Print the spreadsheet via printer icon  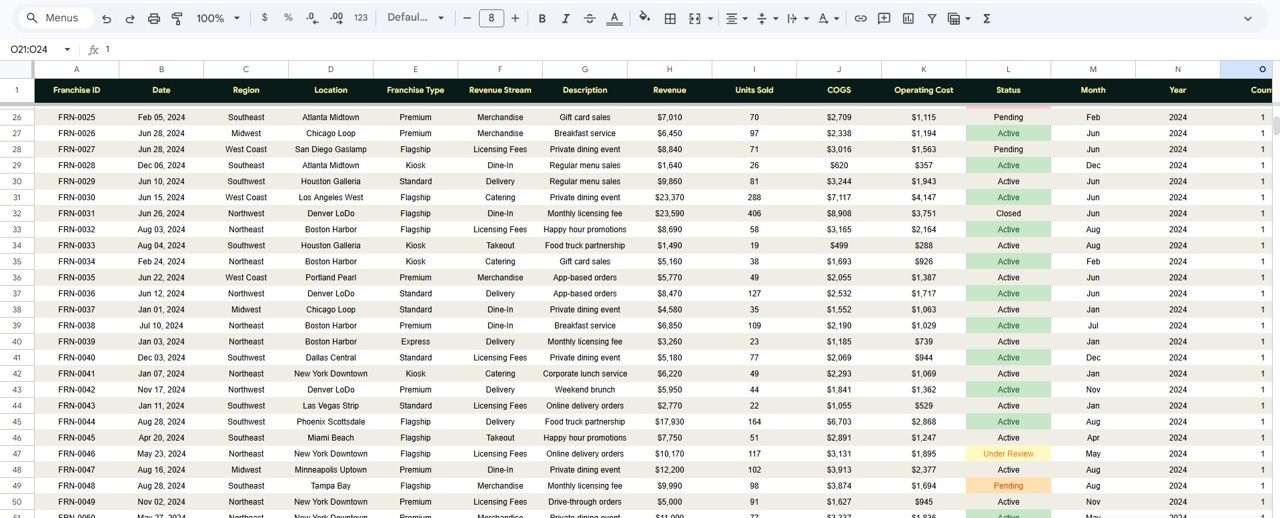[x=154, y=18]
